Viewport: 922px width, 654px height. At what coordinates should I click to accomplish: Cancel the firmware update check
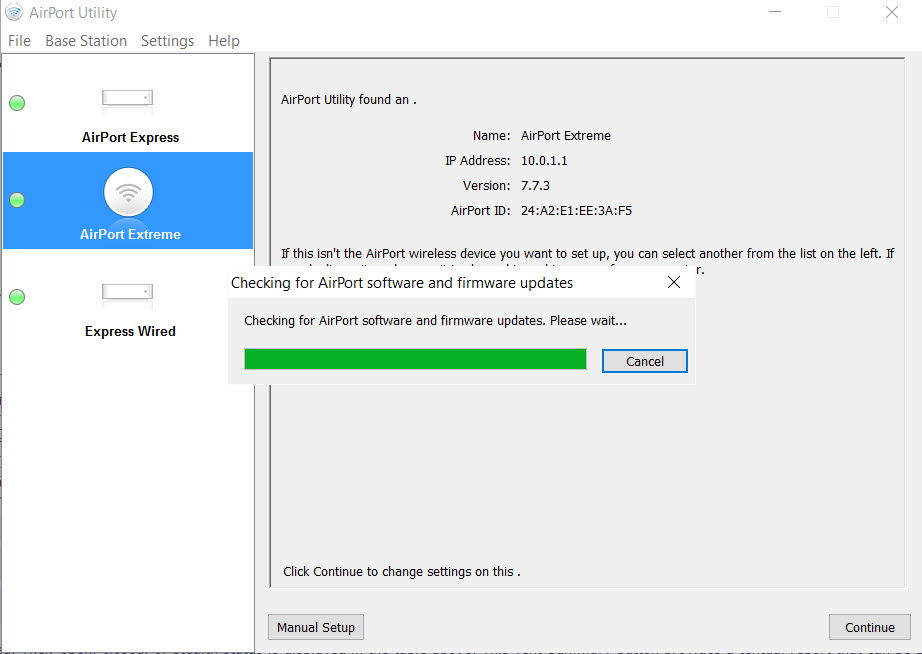[x=644, y=361]
